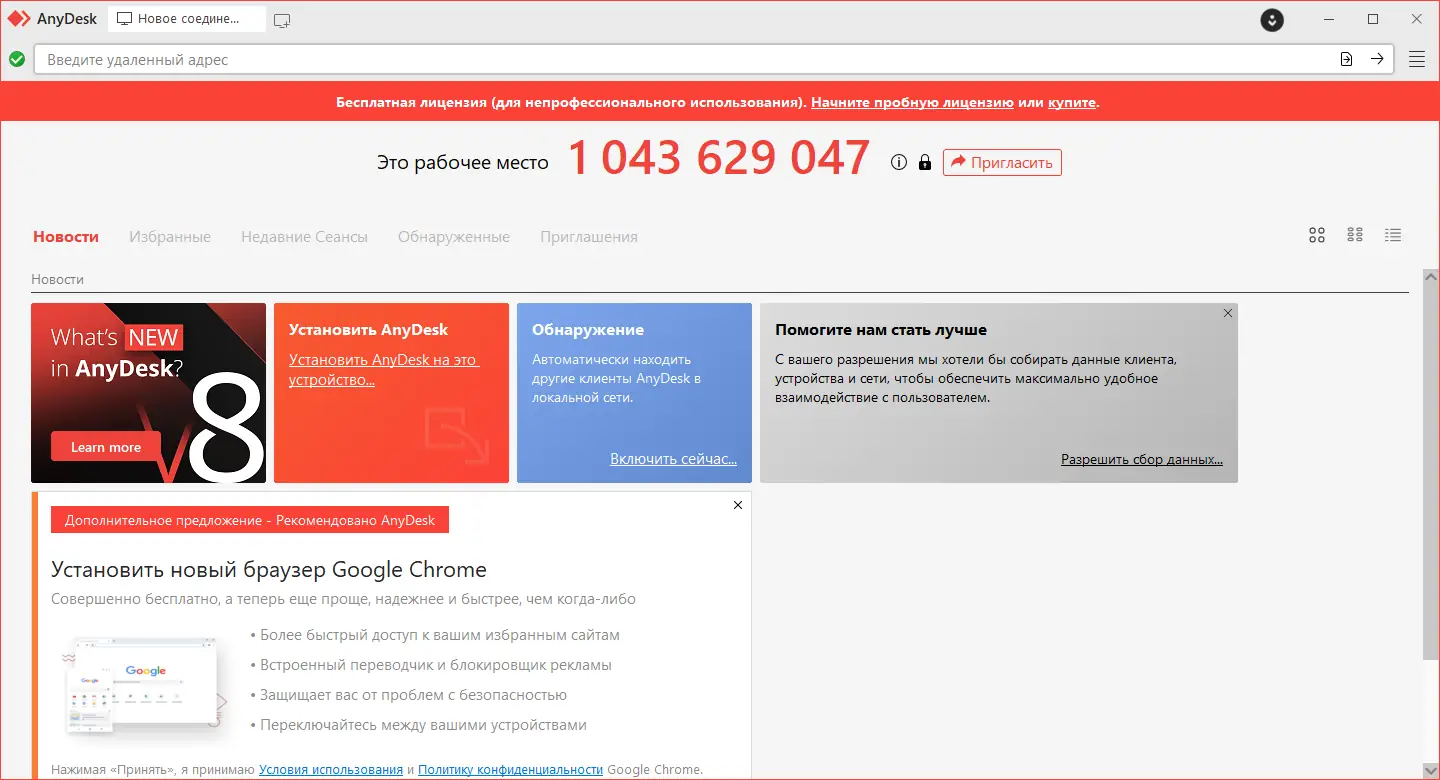The image size is (1440, 780).
Task: Click the green connection status checkmark
Action: pyautogui.click(x=17, y=59)
